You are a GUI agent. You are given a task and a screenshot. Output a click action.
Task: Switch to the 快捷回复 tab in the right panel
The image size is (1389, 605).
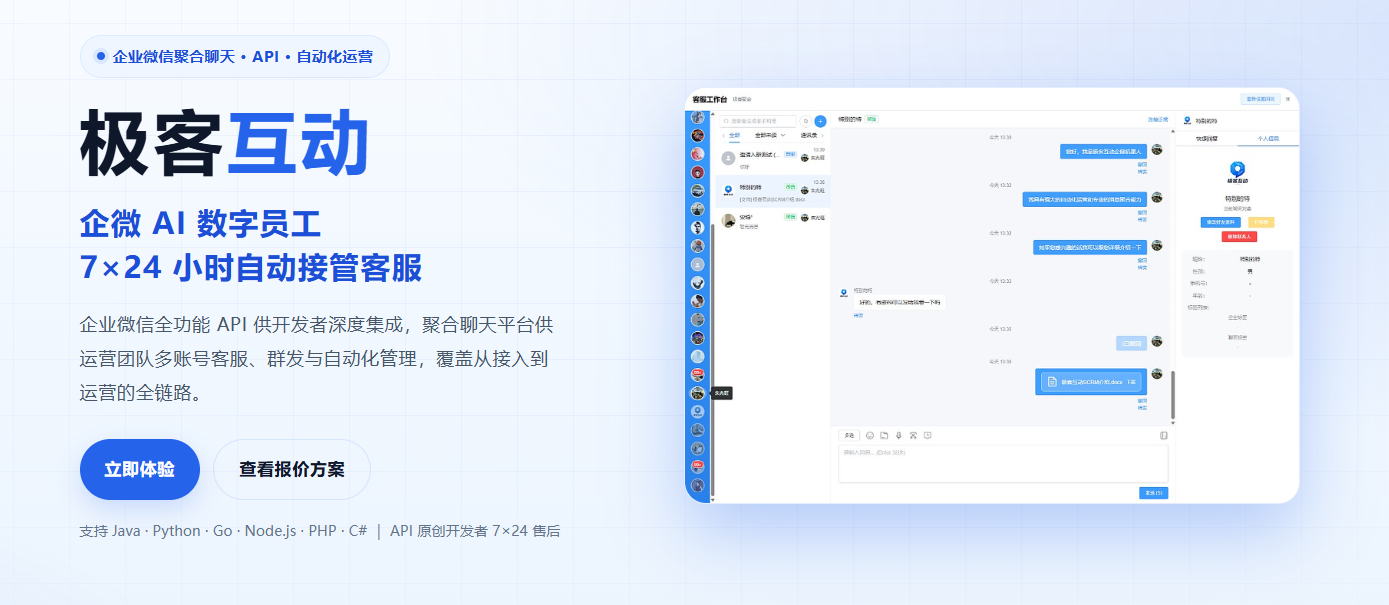pyautogui.click(x=1206, y=139)
